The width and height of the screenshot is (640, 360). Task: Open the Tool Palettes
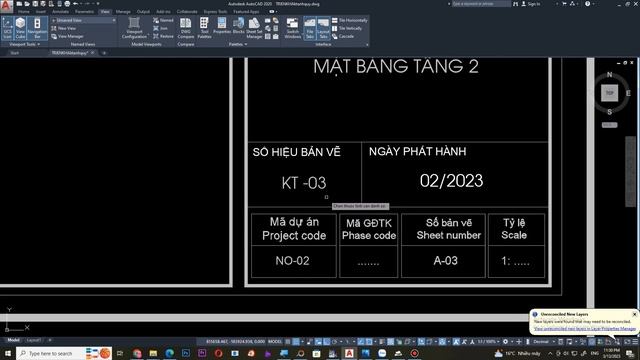click(x=204, y=28)
